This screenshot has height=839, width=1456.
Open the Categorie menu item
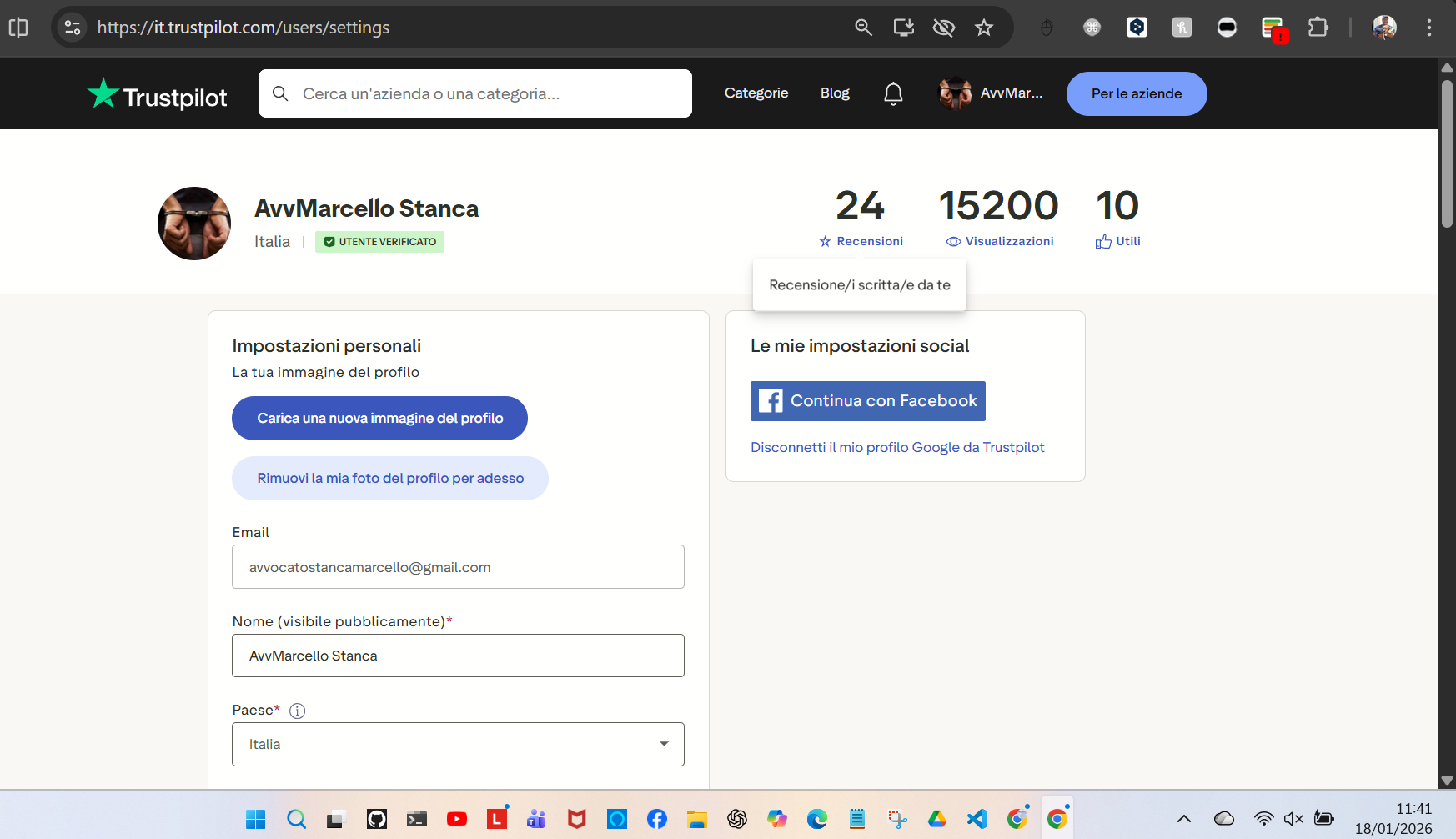tap(756, 93)
